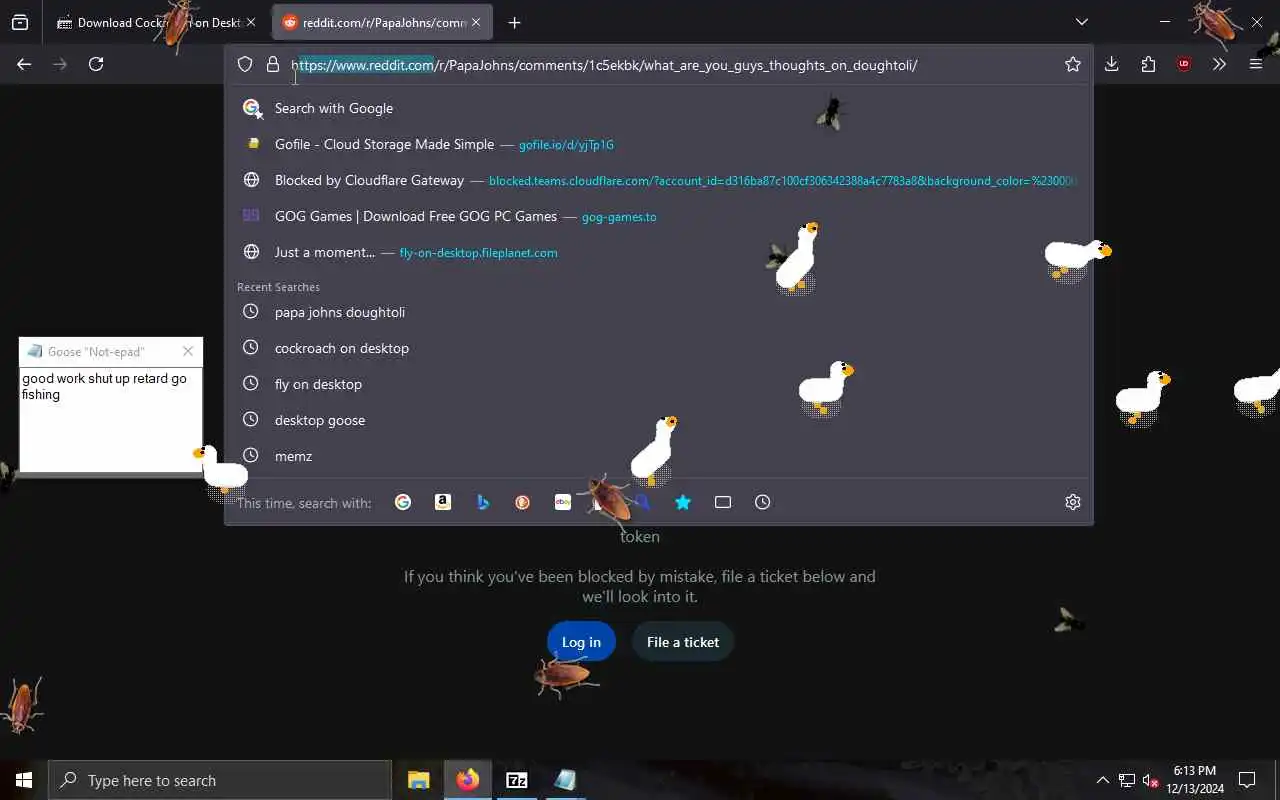
Task: Choose the Search with Google suggestion
Action: [x=659, y=108]
